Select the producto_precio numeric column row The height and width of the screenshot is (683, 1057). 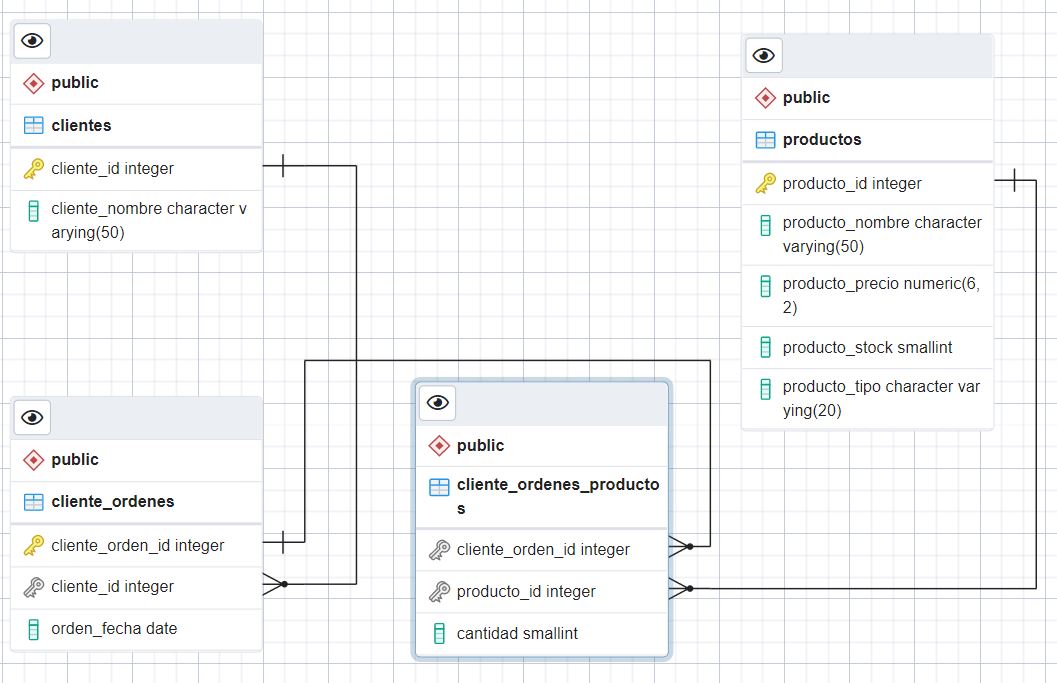pos(868,295)
